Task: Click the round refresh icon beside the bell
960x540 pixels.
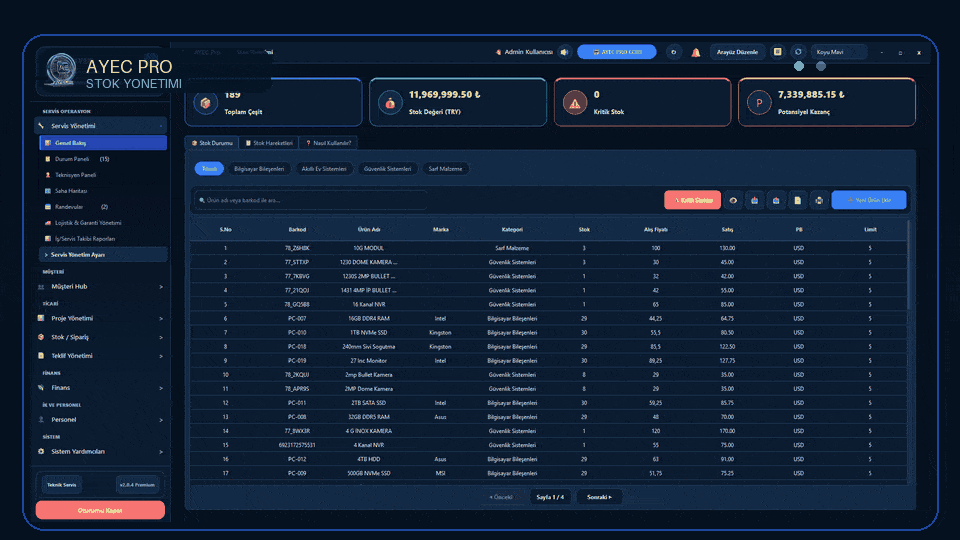Action: (673, 52)
